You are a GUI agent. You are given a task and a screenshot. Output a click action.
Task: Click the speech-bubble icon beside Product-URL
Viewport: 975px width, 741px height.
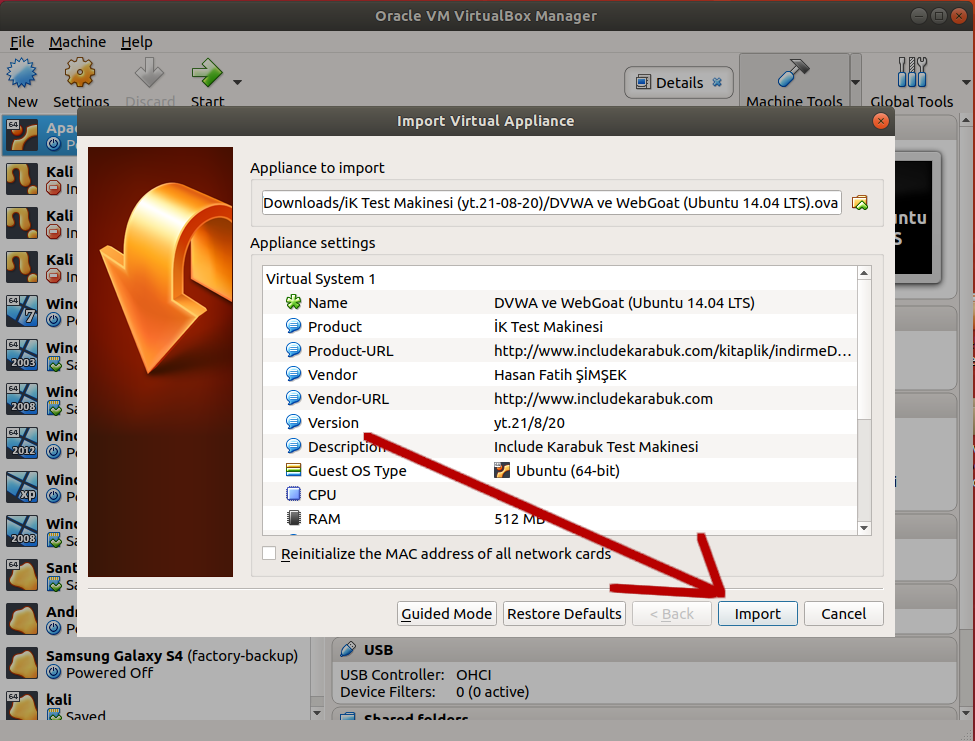pyautogui.click(x=293, y=350)
